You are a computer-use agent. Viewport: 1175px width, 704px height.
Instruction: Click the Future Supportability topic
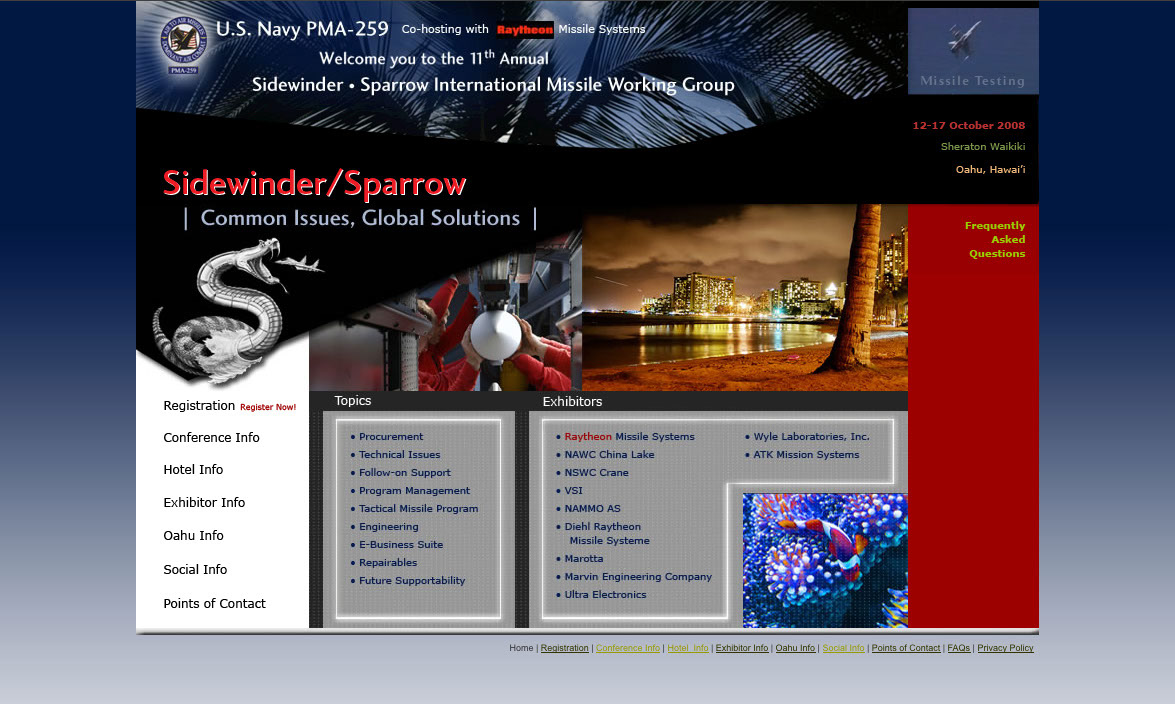[x=412, y=580]
